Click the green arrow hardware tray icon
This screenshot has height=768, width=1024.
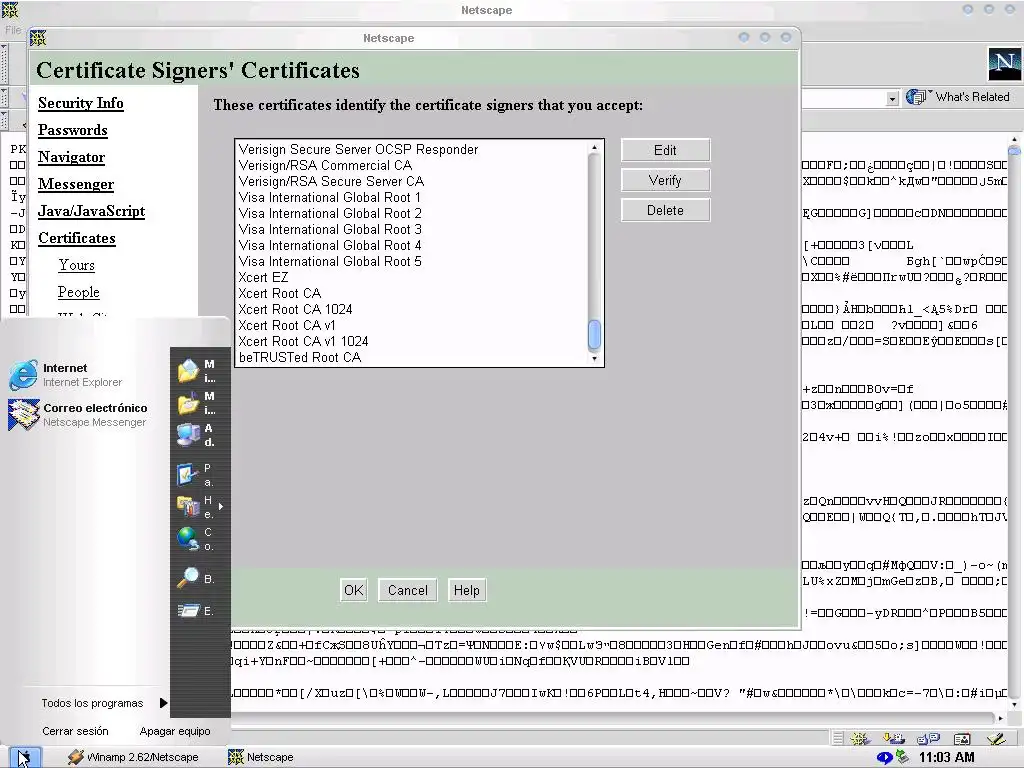click(903, 757)
